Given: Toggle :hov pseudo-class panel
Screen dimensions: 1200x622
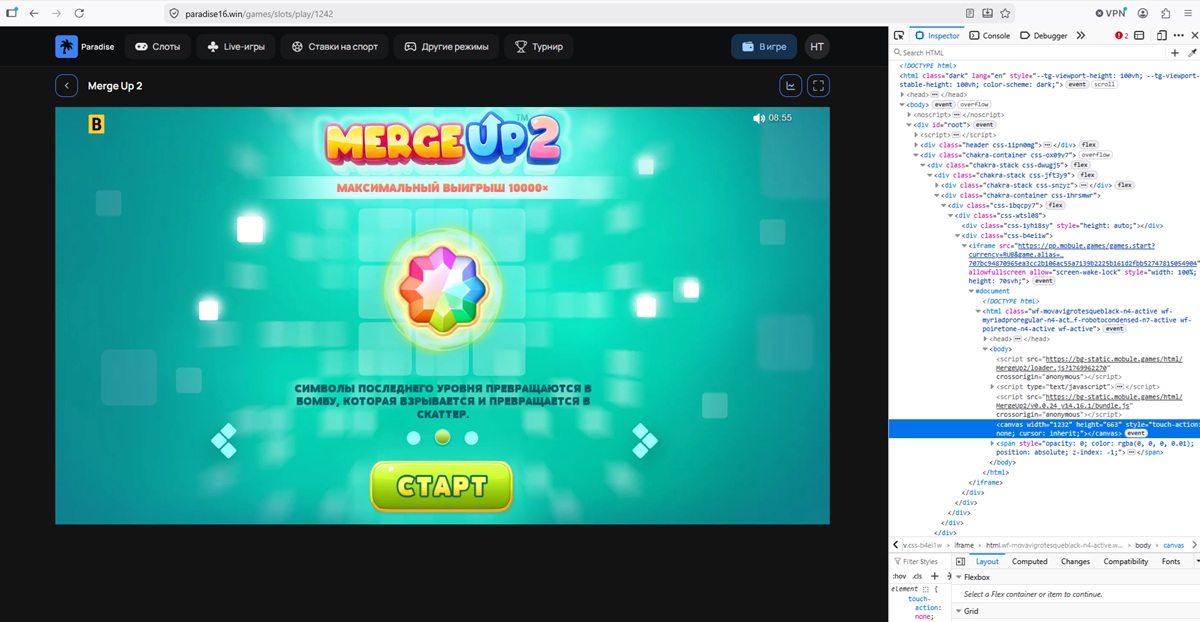Looking at the screenshot, I should [x=898, y=576].
